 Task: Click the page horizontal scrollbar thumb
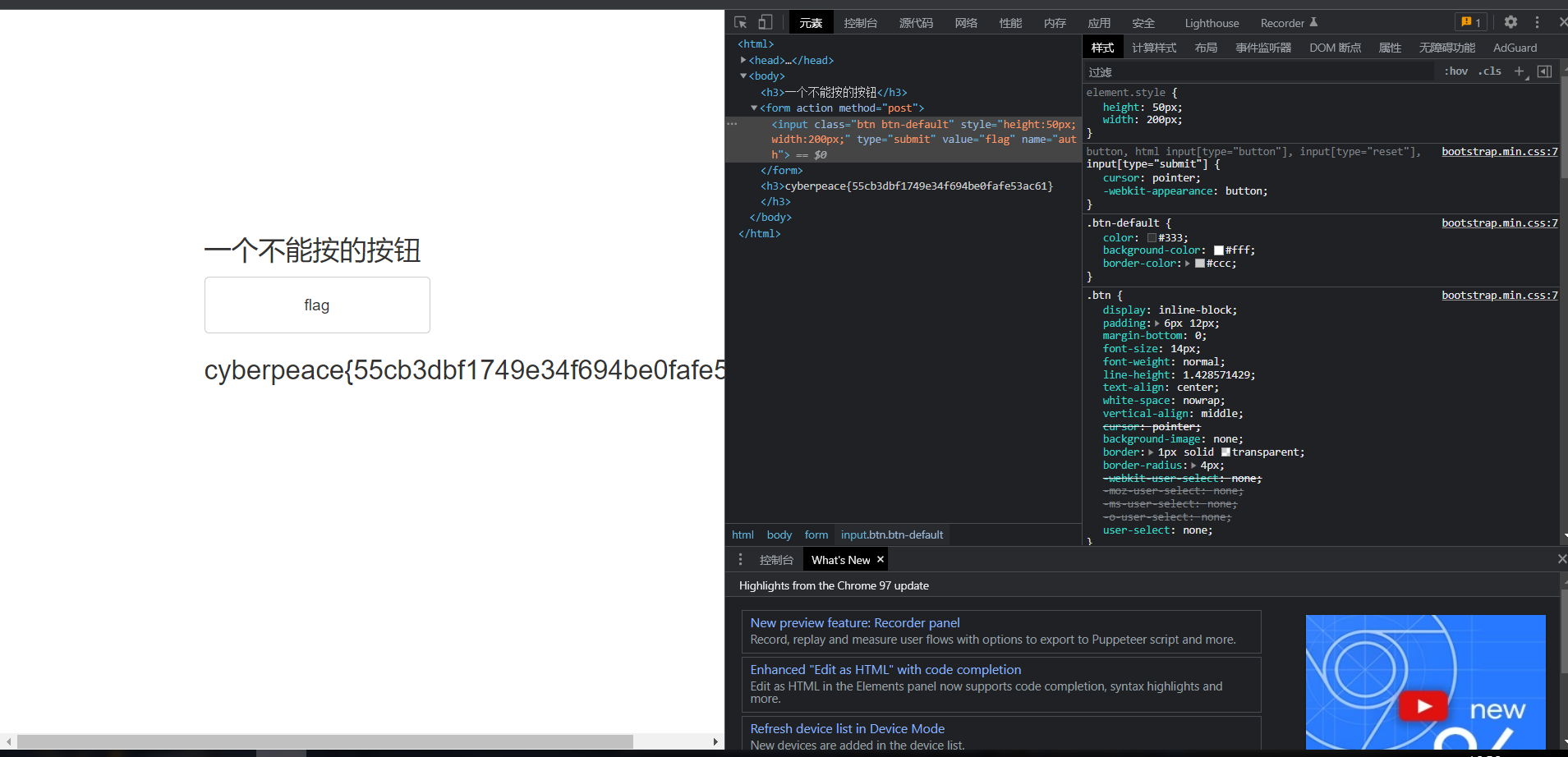tap(325, 741)
